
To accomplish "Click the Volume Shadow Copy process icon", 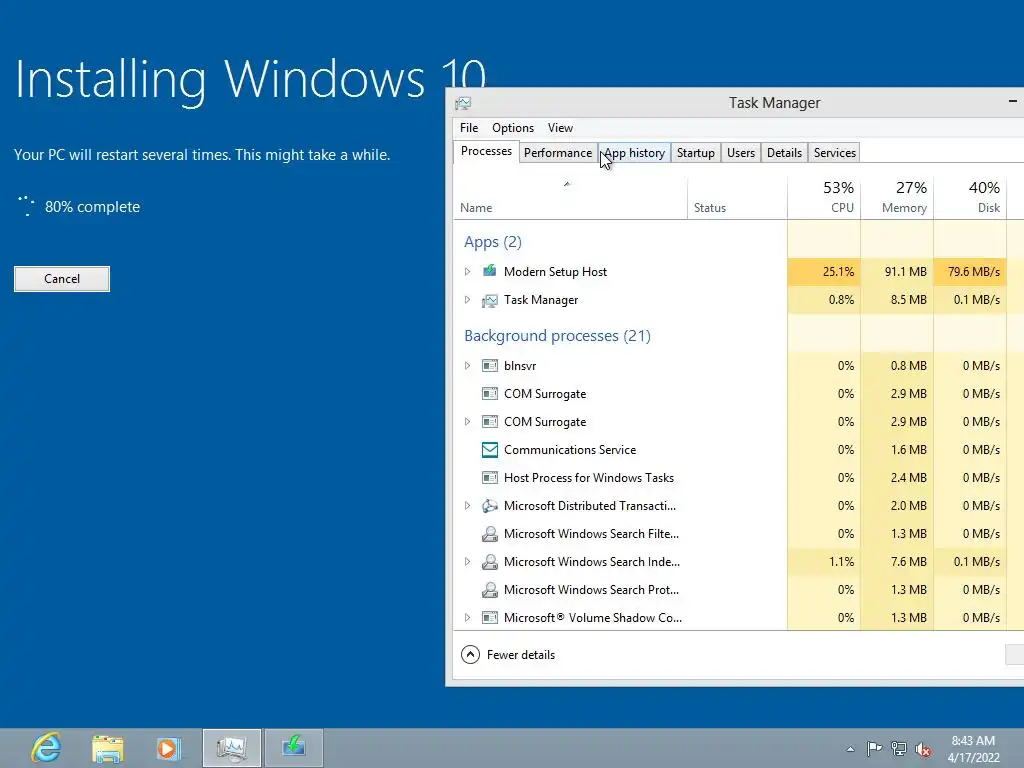I will [x=490, y=618].
